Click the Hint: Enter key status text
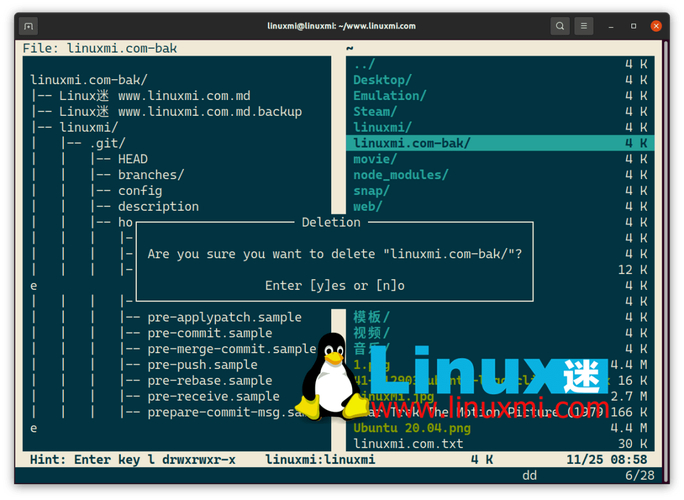684x500 pixels. 92,459
